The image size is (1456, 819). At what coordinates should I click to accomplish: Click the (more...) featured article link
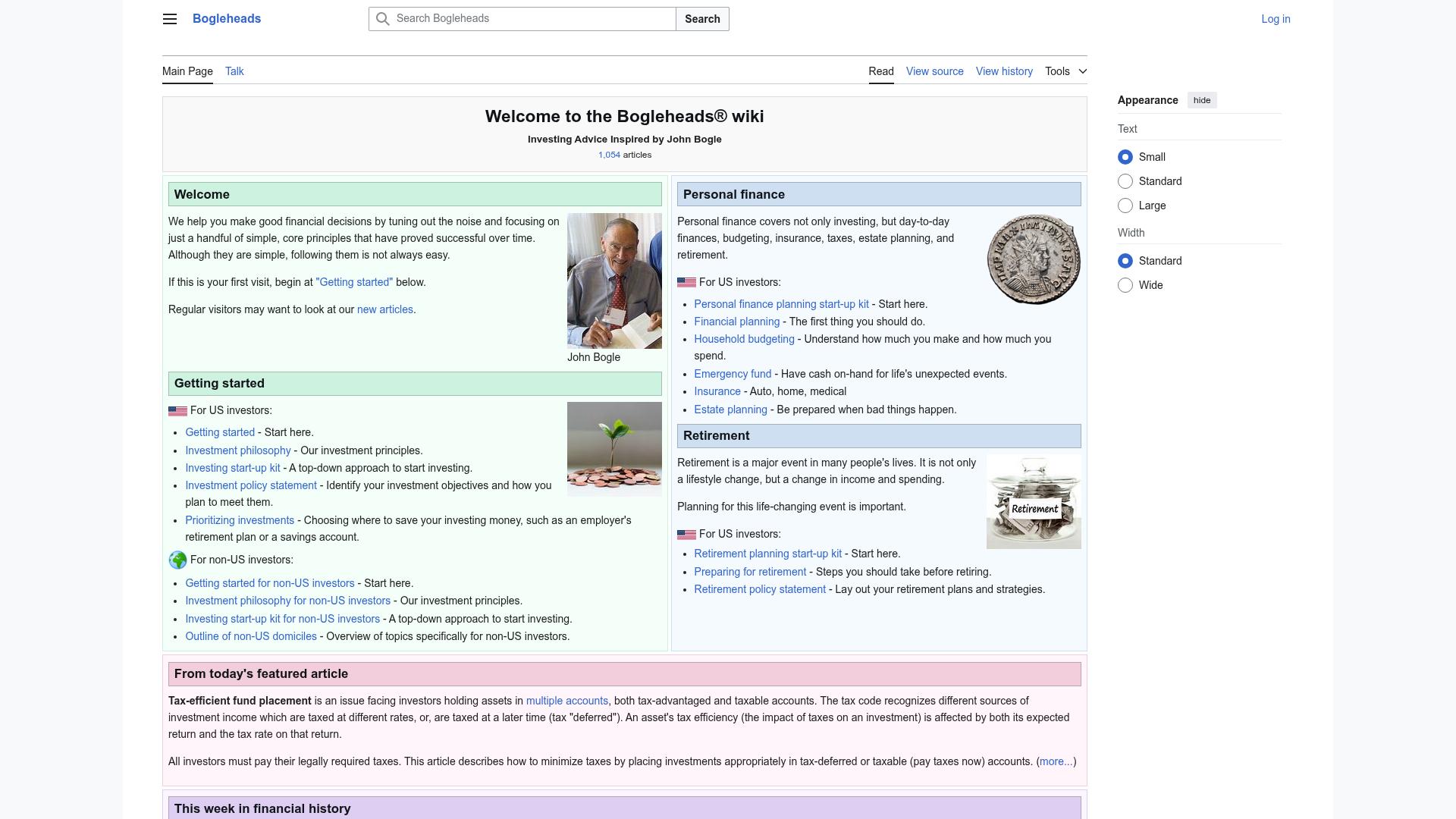pos(1056,761)
